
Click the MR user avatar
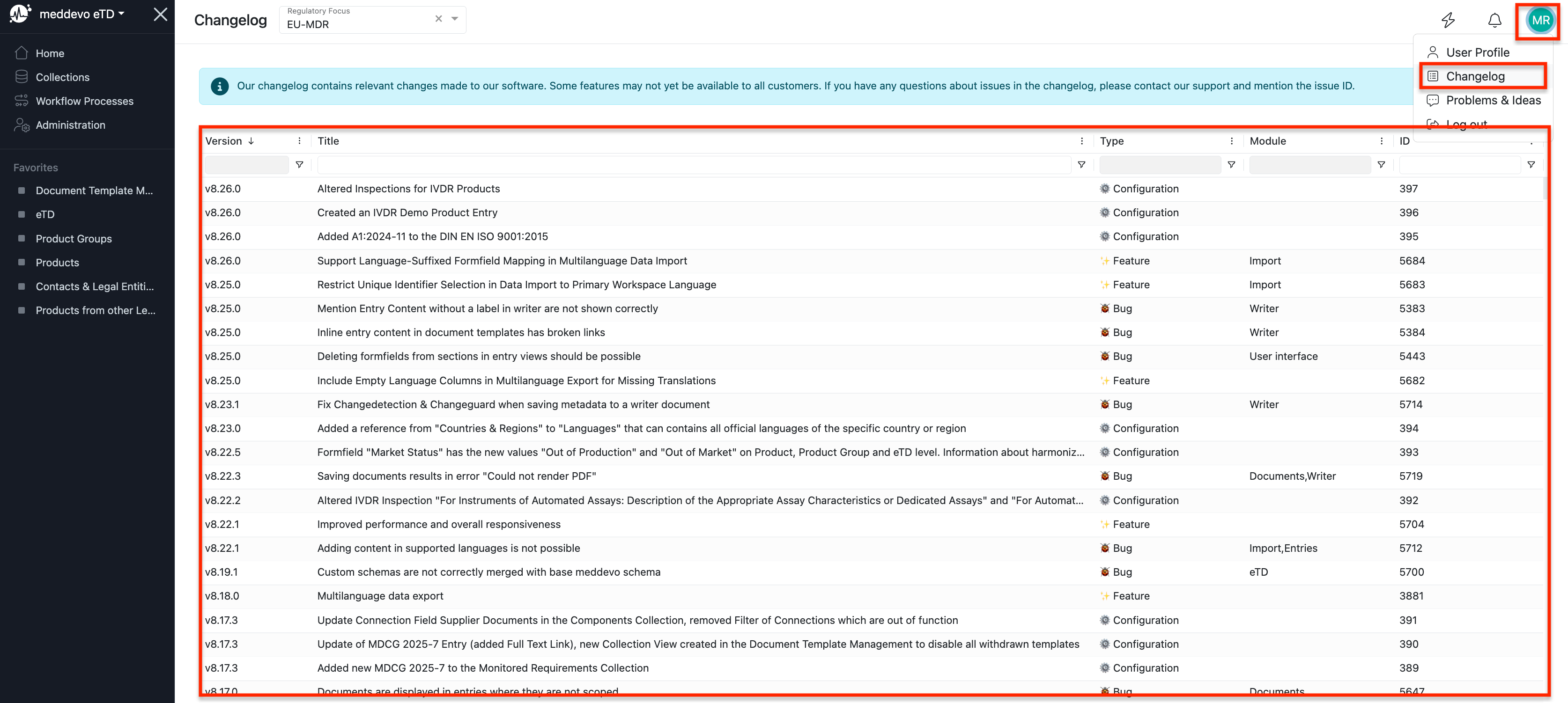click(x=1540, y=20)
